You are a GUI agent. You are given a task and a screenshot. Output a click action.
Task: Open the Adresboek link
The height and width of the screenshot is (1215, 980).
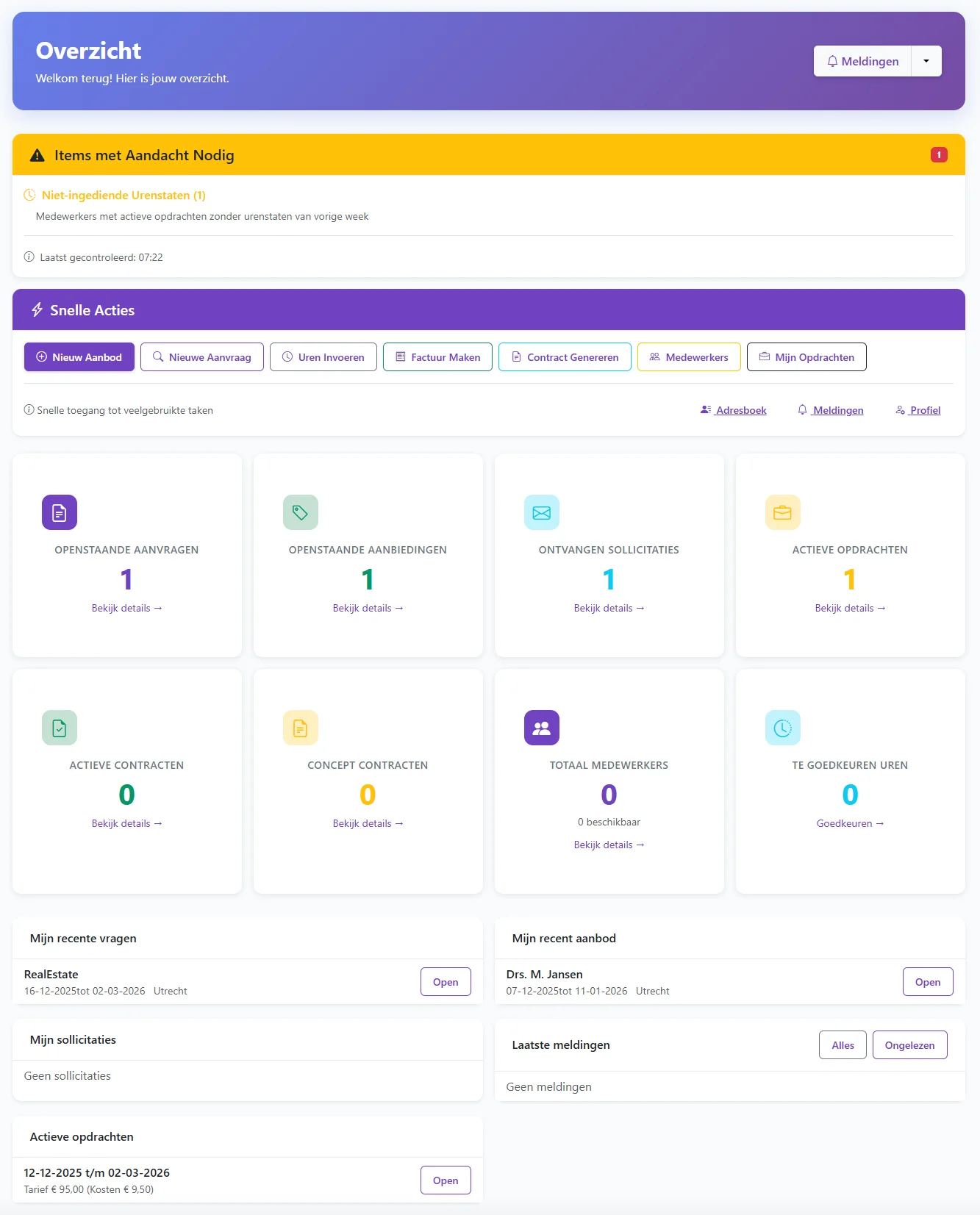pos(734,411)
